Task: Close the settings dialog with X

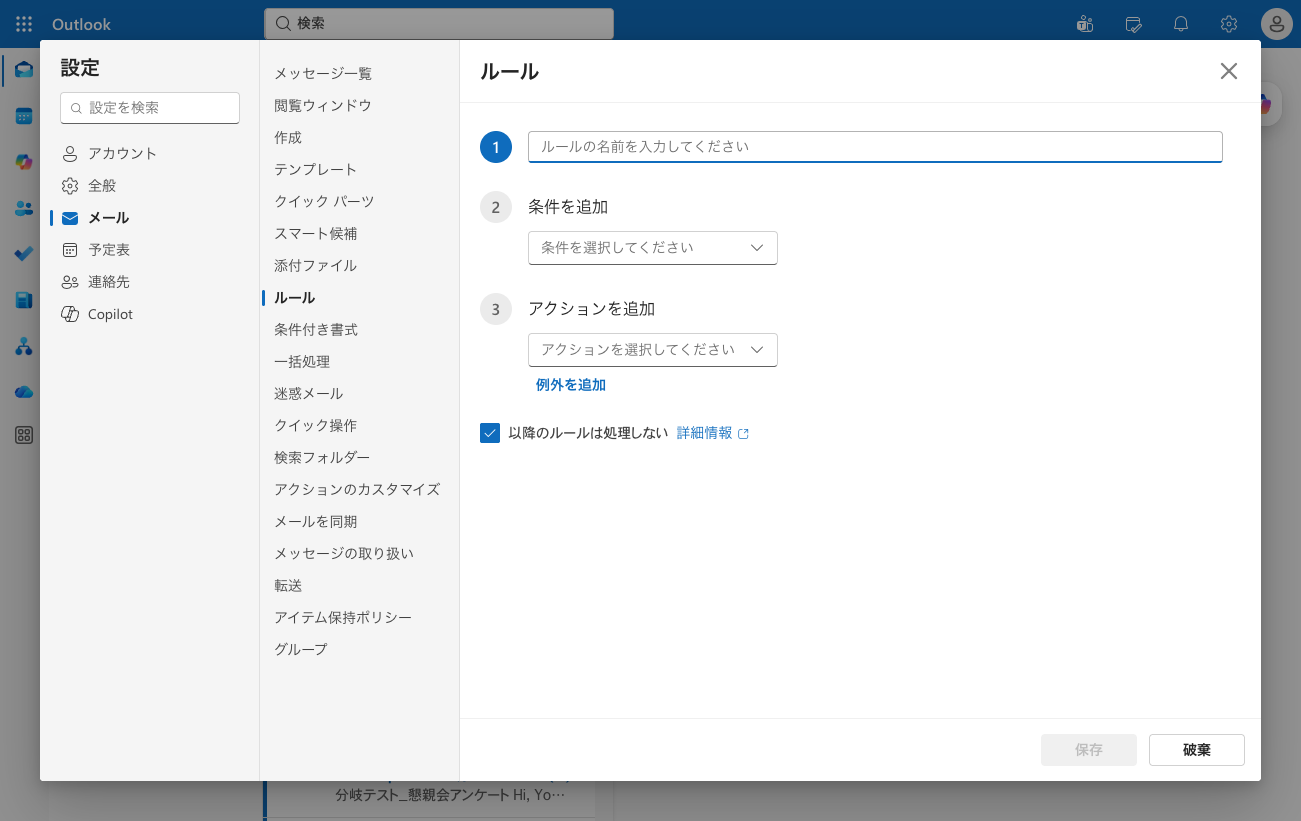Action: pos(1229,71)
